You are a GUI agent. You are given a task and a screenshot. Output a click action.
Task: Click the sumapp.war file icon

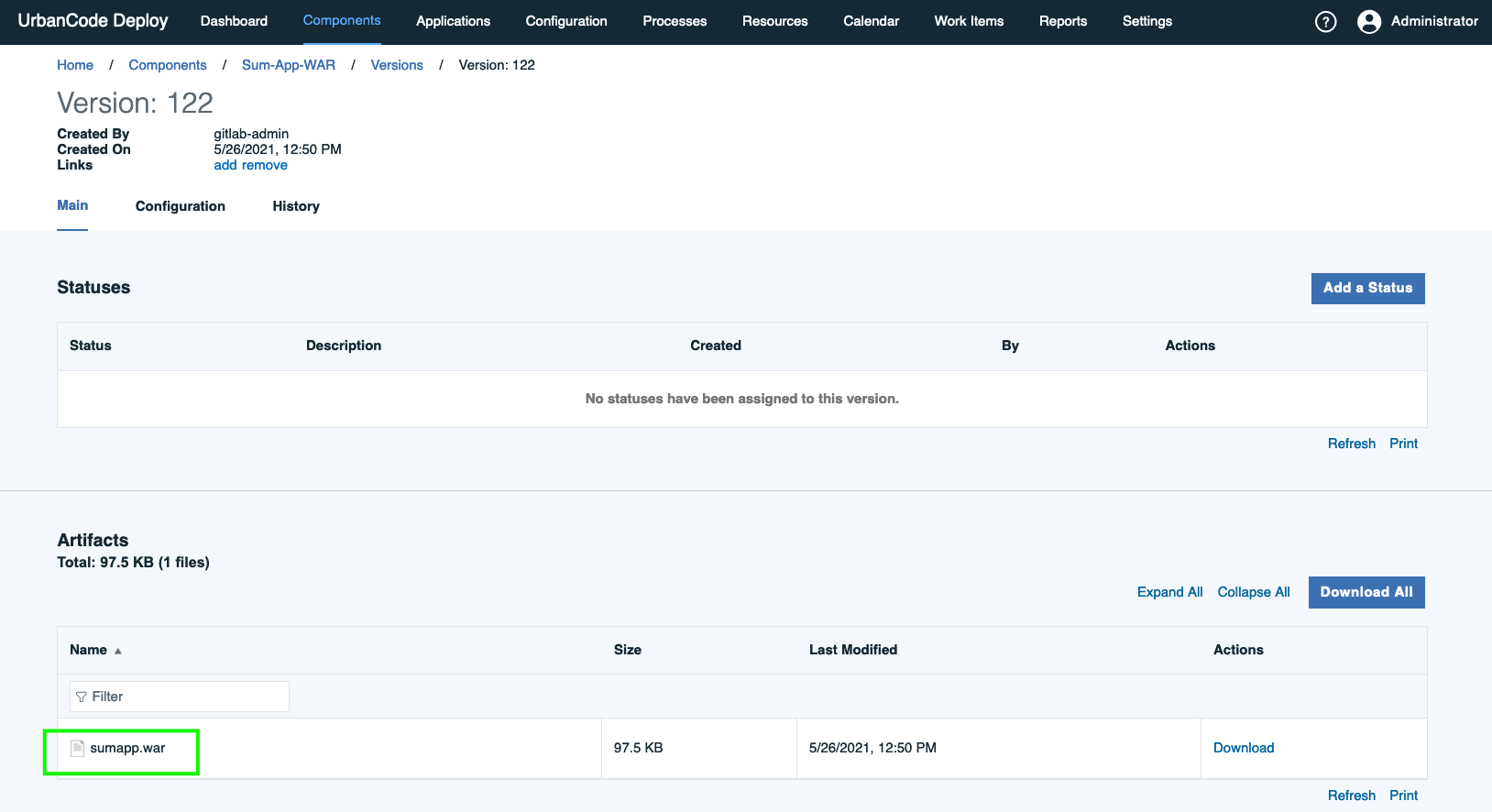pyautogui.click(x=78, y=748)
